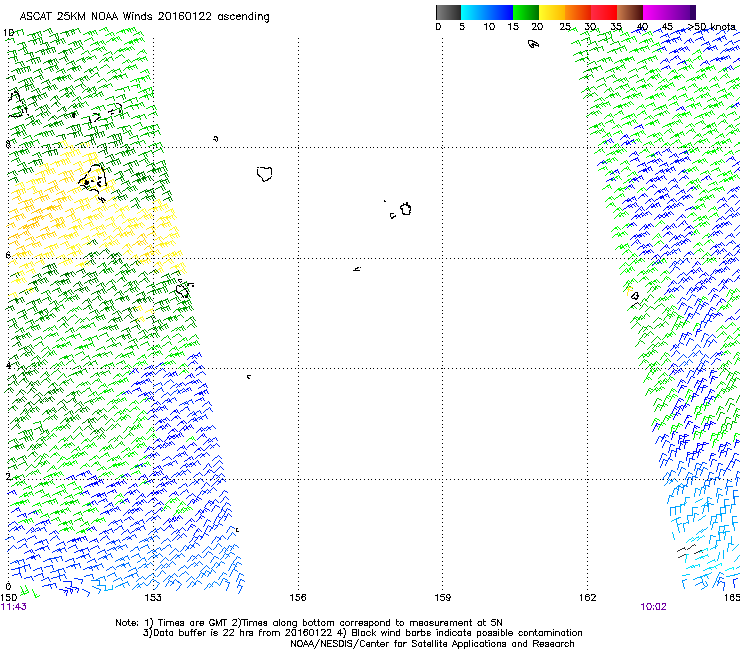Click the '35' label under color bar
The width and height of the screenshot is (740, 650).
click(x=616, y=27)
